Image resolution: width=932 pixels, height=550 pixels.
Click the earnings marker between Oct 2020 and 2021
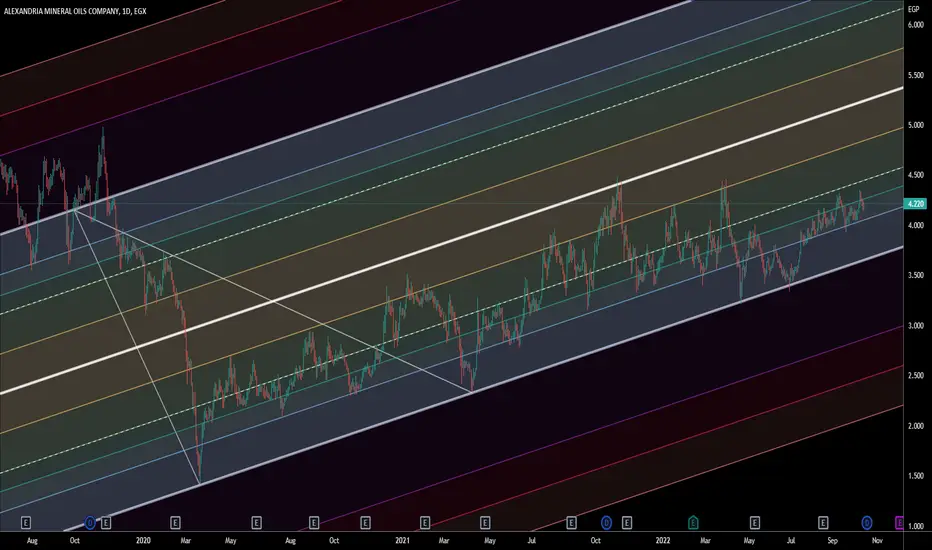point(366,523)
